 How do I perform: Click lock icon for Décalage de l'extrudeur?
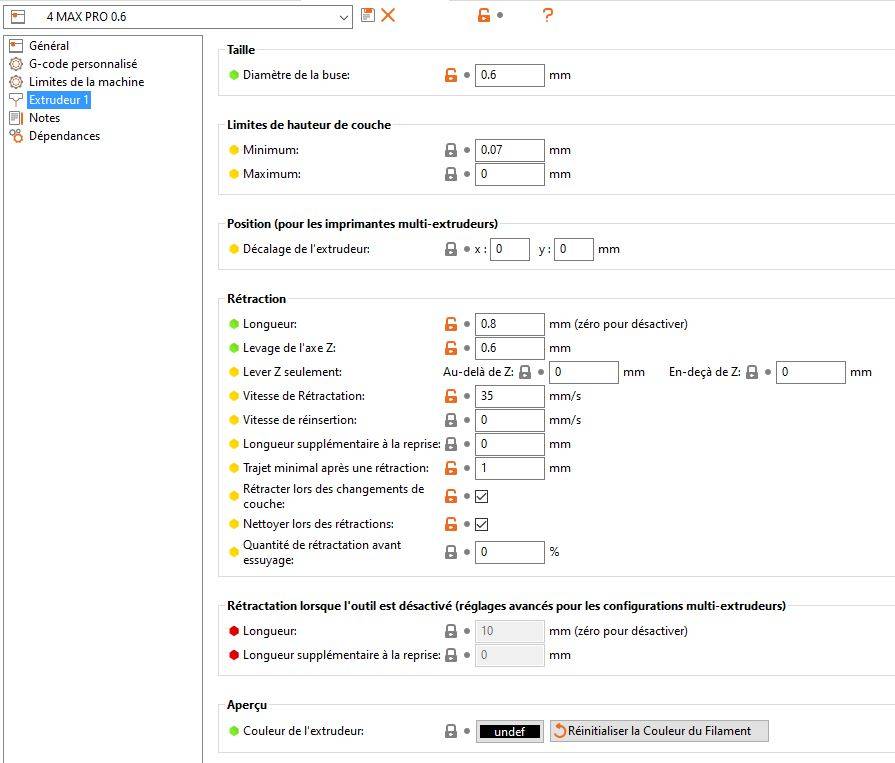451,249
